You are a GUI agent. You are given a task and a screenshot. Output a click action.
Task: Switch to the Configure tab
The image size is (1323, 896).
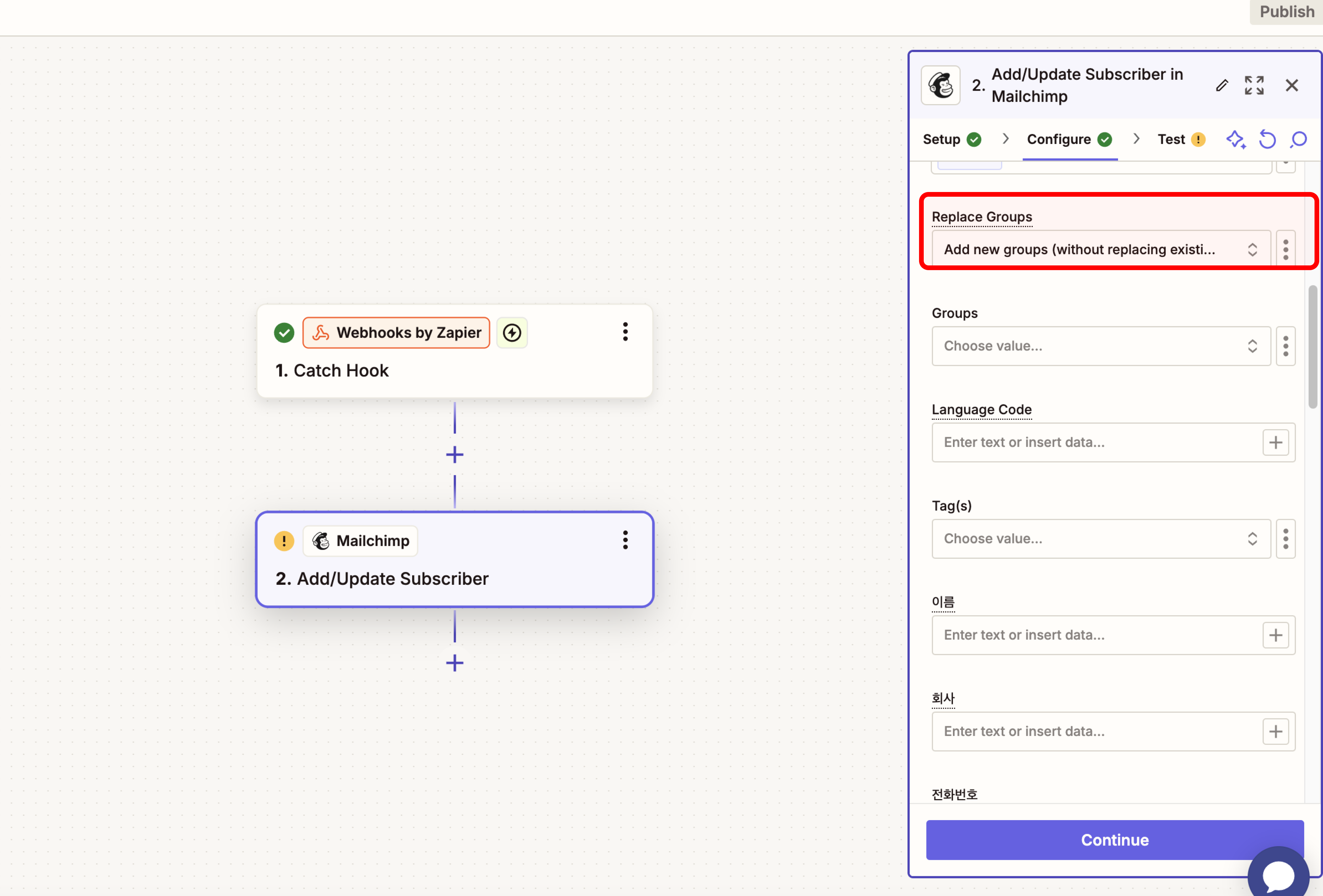pos(1070,139)
